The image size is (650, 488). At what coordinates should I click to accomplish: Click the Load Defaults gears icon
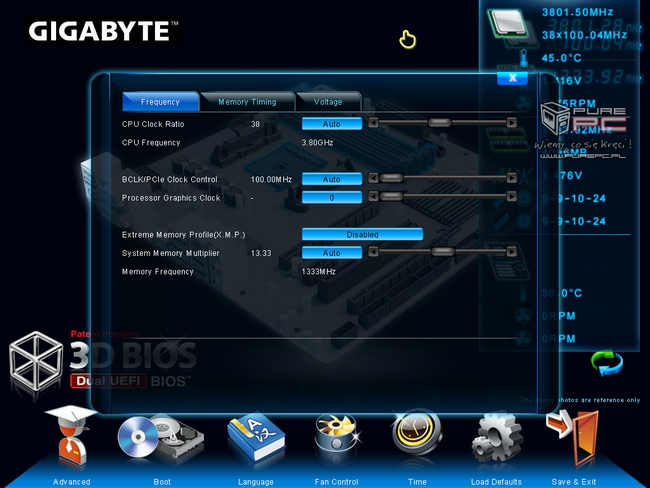pos(496,439)
